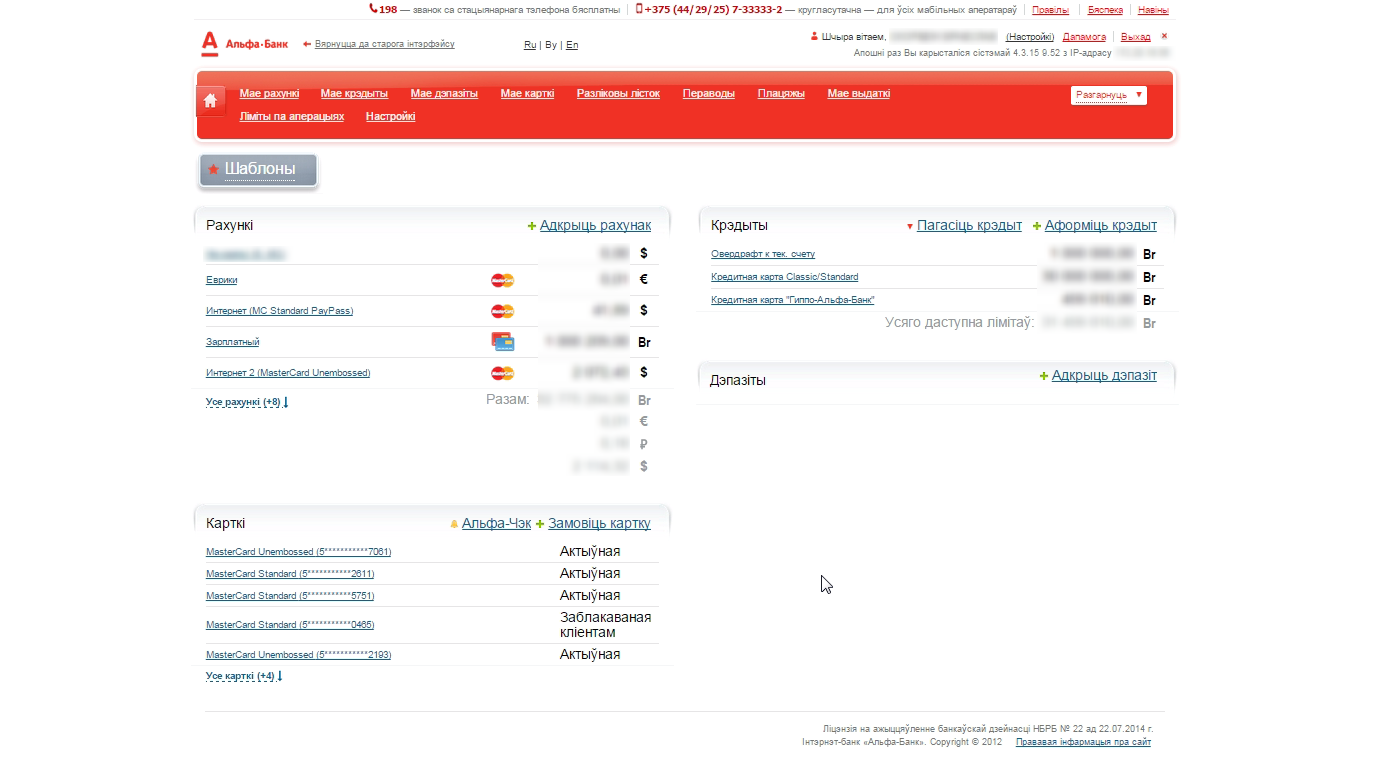This screenshot has width=1383, height=774.
Task: Open Овердрафт к тек. счету credit
Action: 763,254
